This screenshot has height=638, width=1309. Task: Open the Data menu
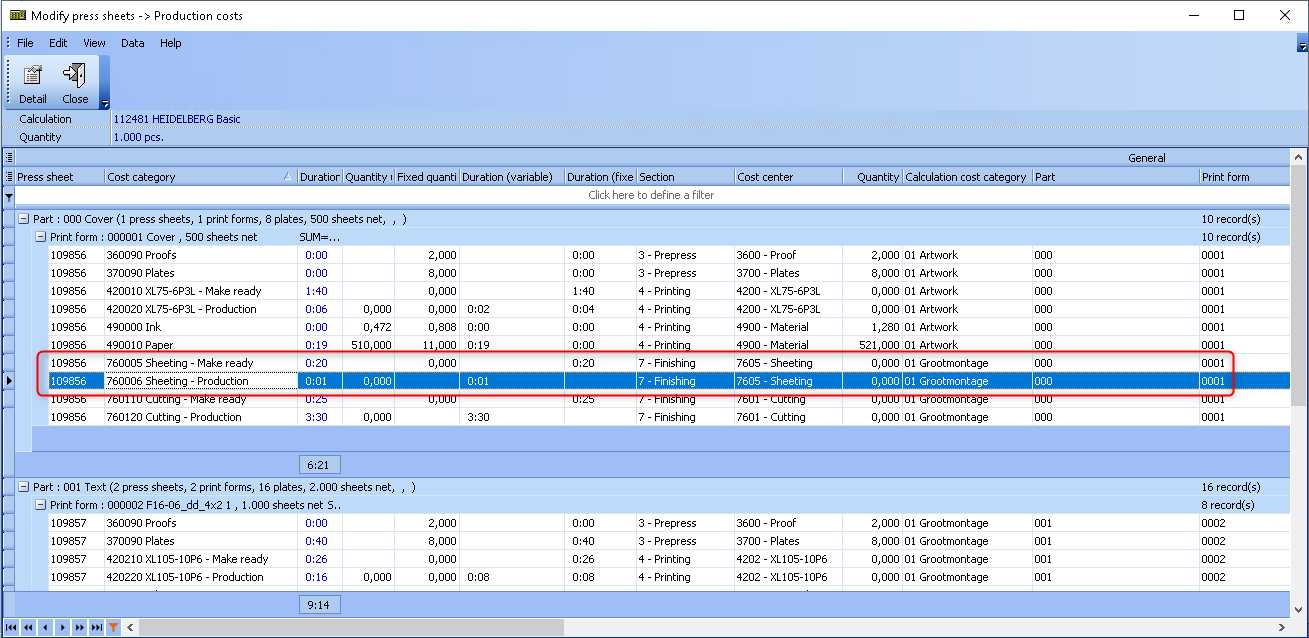point(133,43)
